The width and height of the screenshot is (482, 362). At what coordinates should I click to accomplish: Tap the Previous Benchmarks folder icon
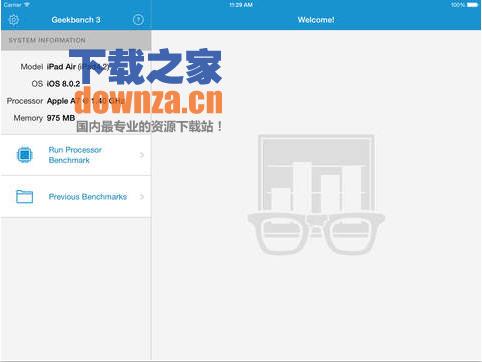point(24,196)
